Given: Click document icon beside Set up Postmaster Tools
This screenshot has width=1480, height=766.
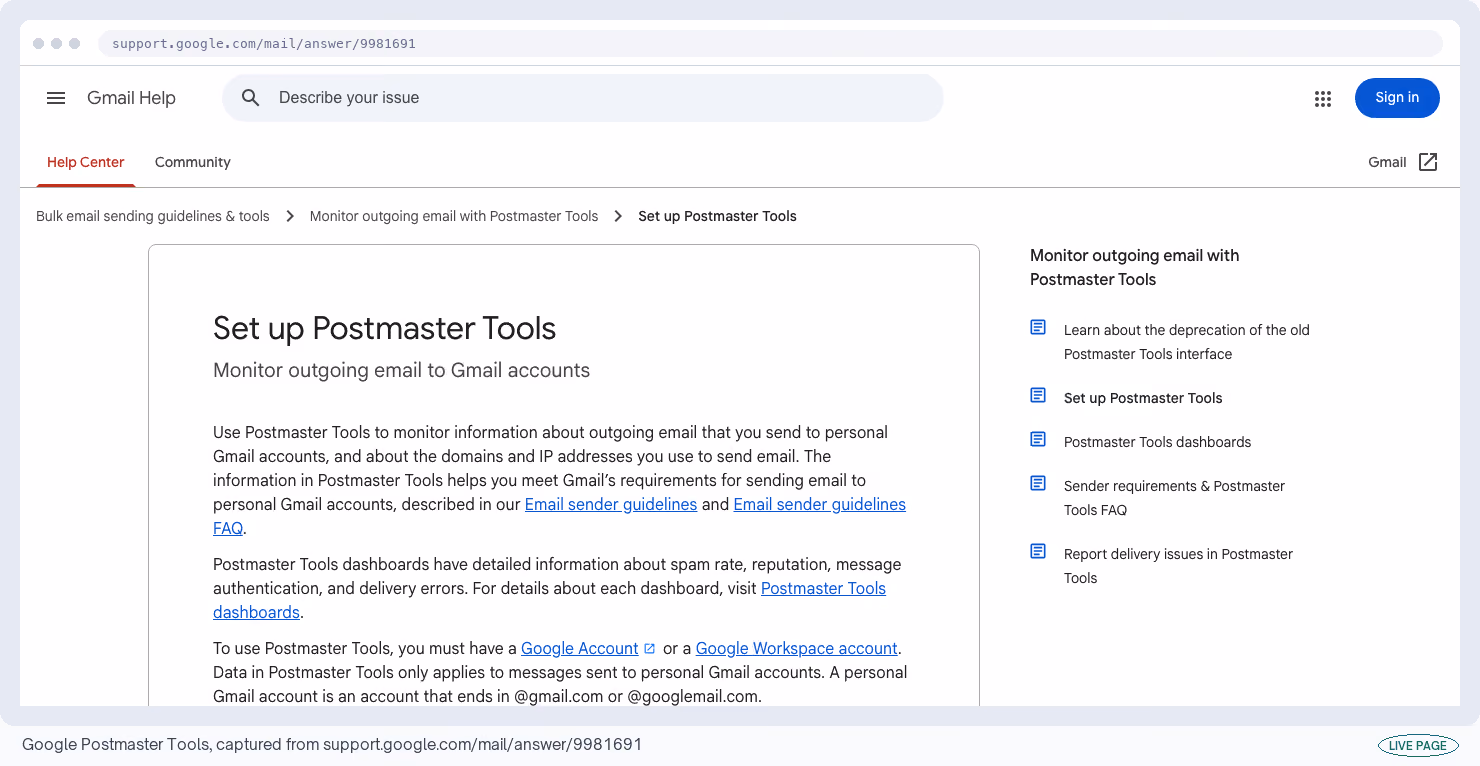Looking at the screenshot, I should click(1038, 396).
